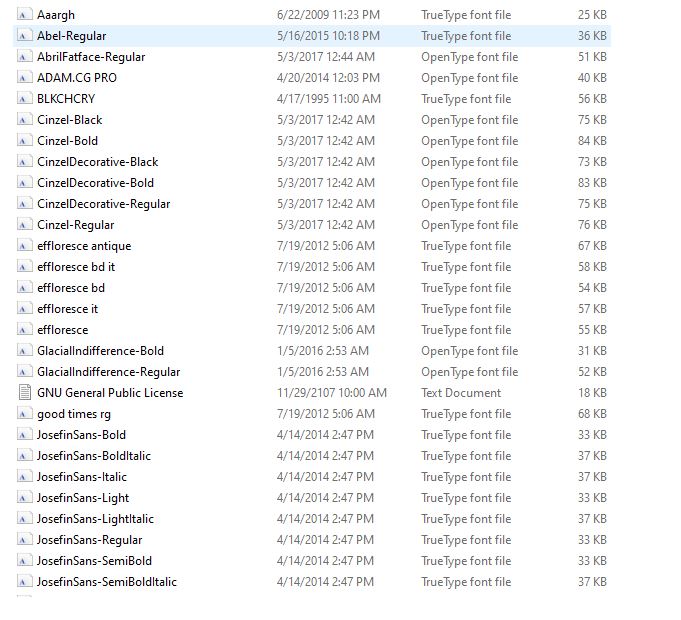Click the AbrilFatface-Regular file icon
681x620 pixels.
25,57
